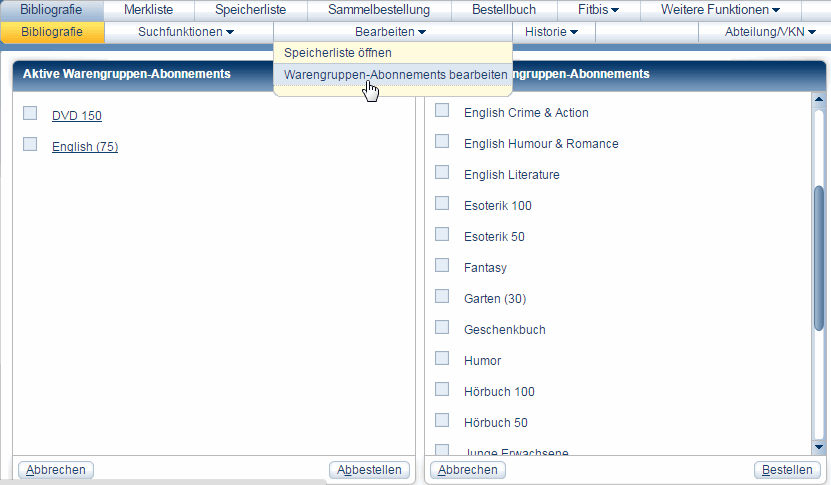Enable the Hörbuch 100 checkbox

pos(442,389)
